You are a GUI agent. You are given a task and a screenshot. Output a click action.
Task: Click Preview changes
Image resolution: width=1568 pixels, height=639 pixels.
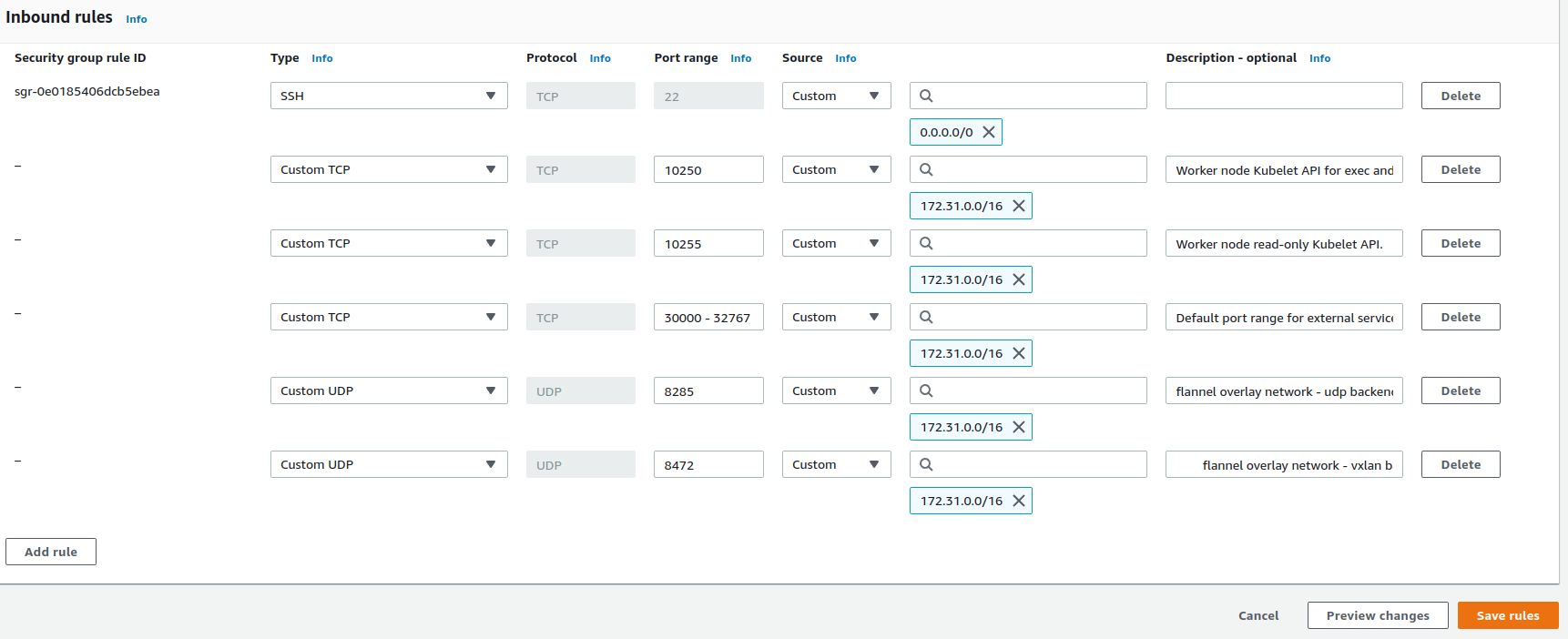point(1378,615)
